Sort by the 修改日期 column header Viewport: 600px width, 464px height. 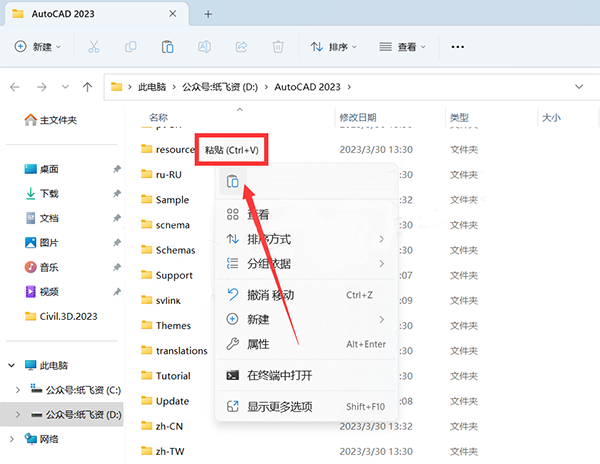(x=358, y=117)
